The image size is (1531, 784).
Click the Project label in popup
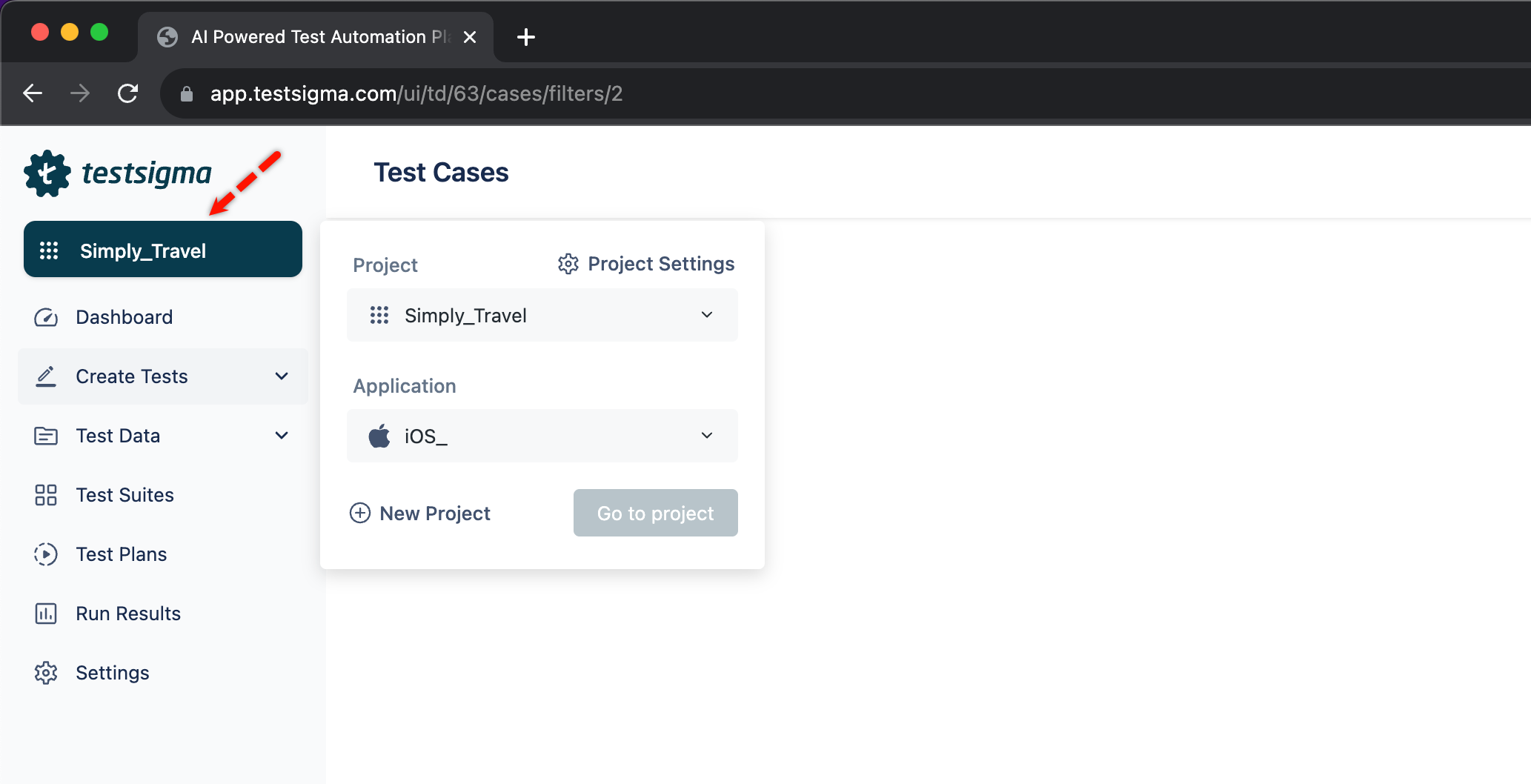[385, 265]
